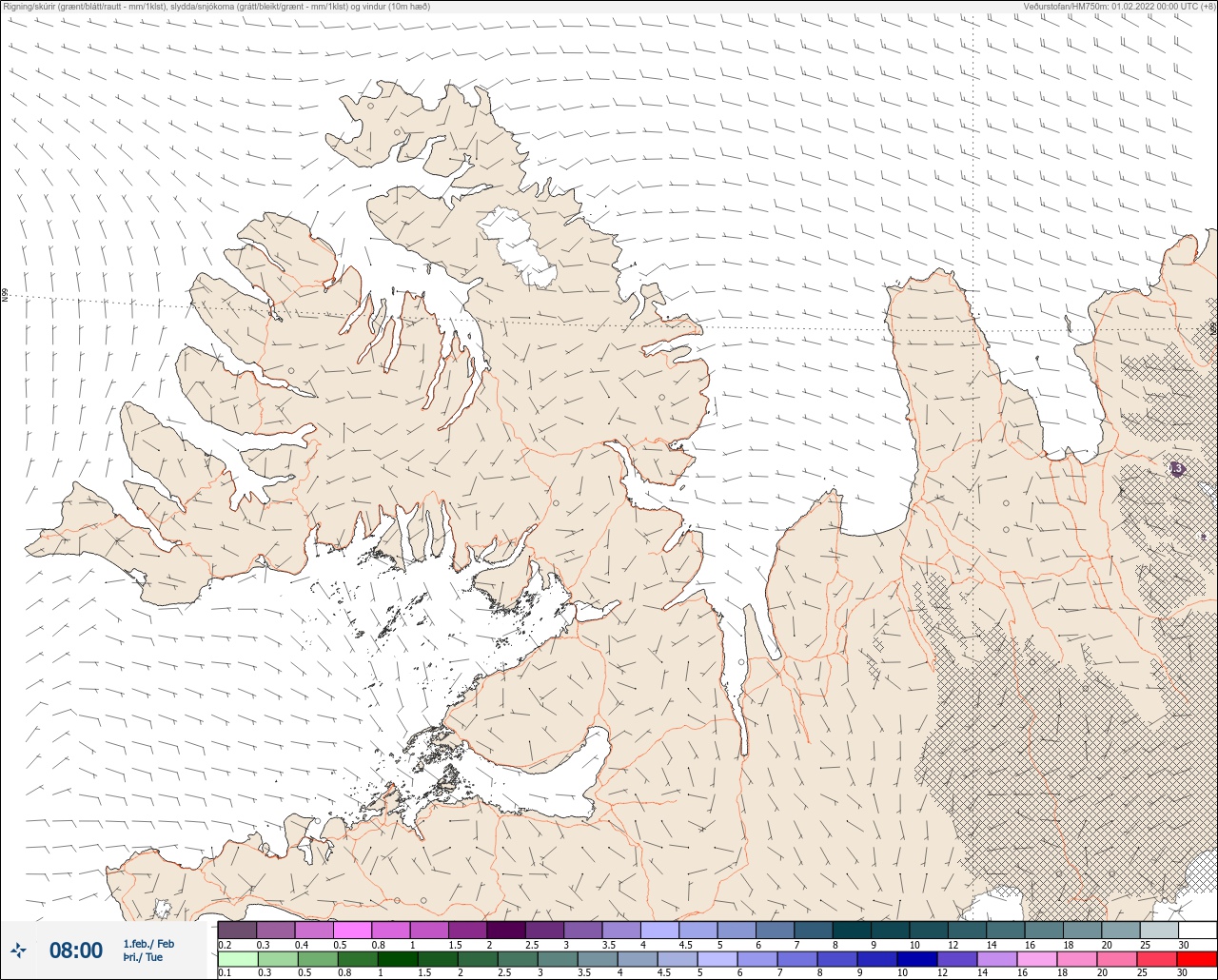Screen dimensions: 1218x980
Task: Select upper-row light lavender swatch at 4
Action: click(x=659, y=930)
